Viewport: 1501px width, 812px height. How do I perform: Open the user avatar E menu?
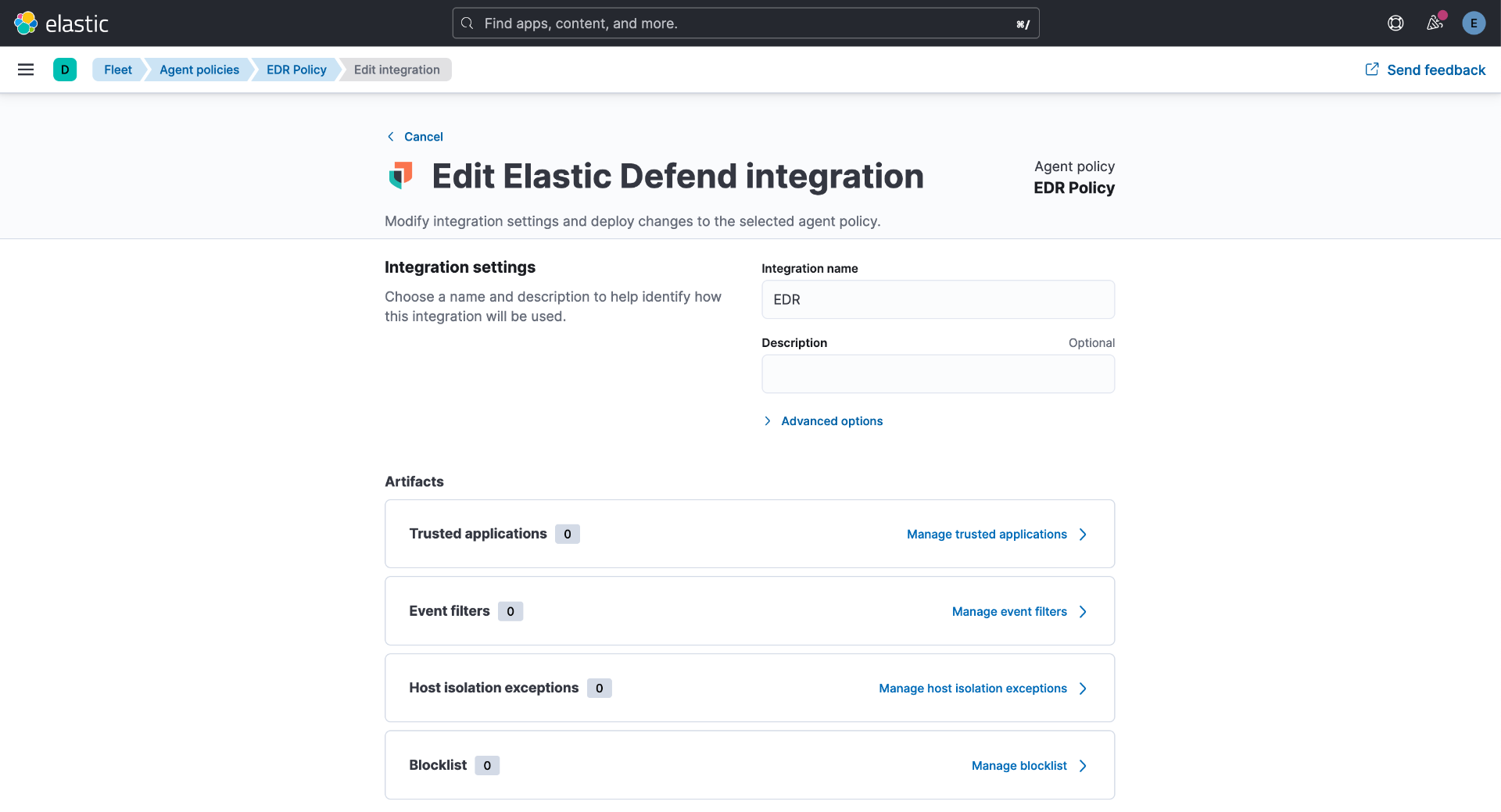[x=1474, y=23]
